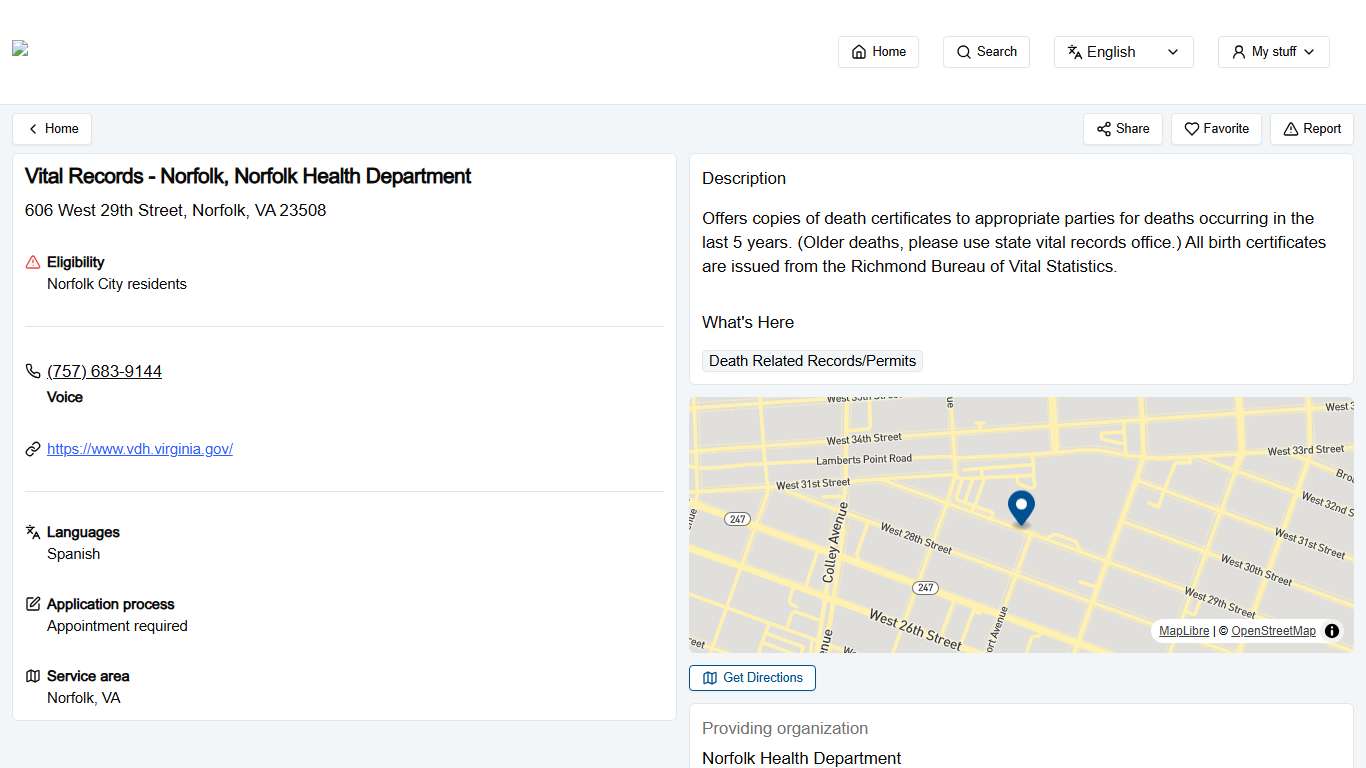Click the map attribution info icon
This screenshot has height=768, width=1366.
pos(1332,631)
